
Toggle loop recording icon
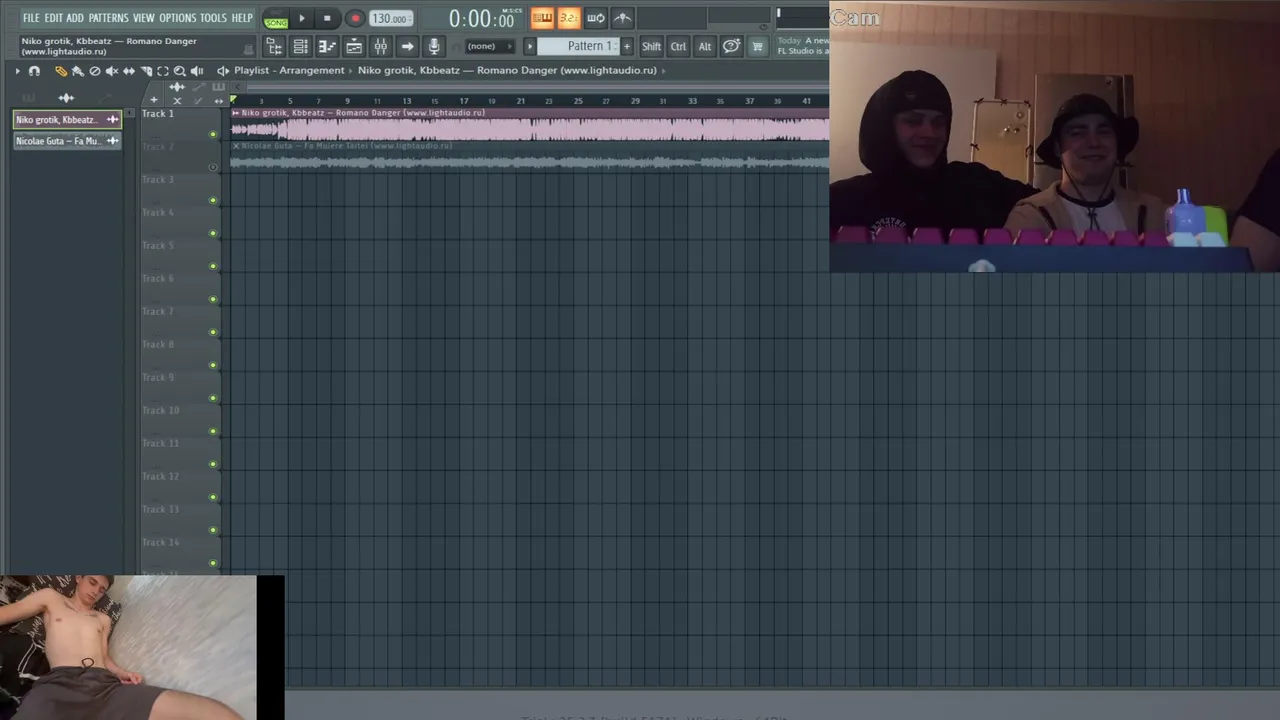595,18
